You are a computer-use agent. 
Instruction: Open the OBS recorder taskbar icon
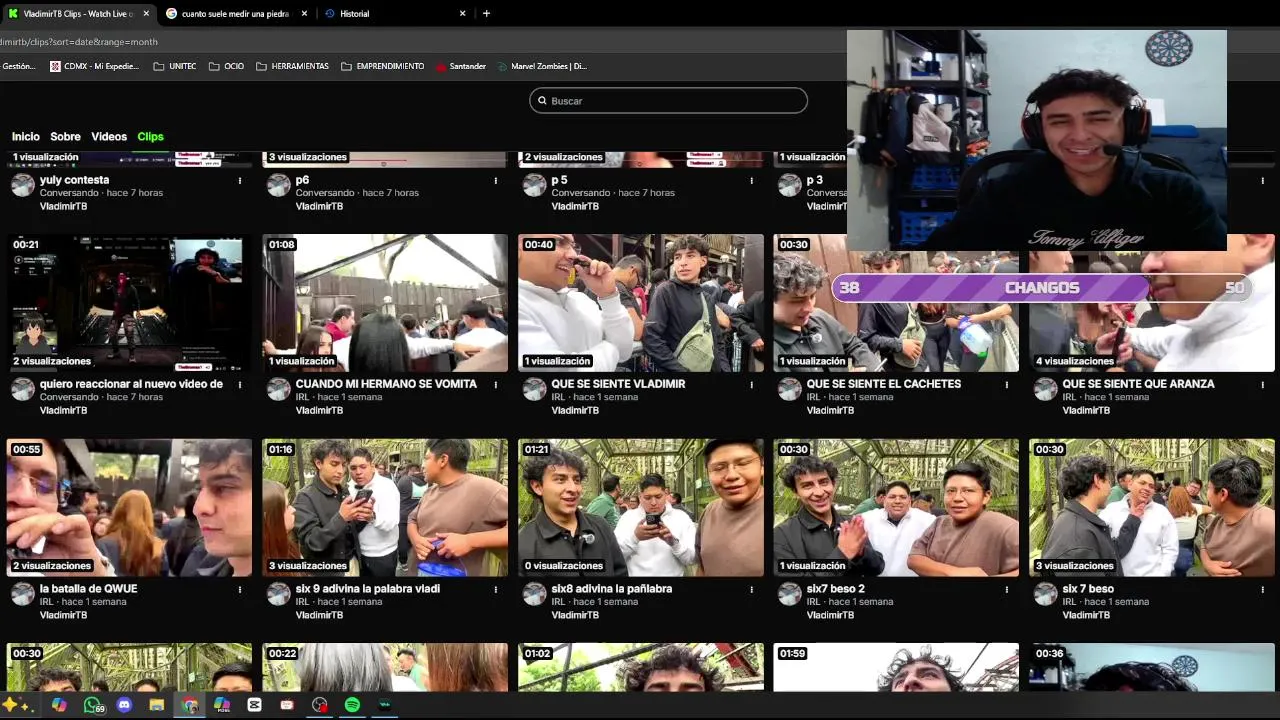tap(320, 705)
